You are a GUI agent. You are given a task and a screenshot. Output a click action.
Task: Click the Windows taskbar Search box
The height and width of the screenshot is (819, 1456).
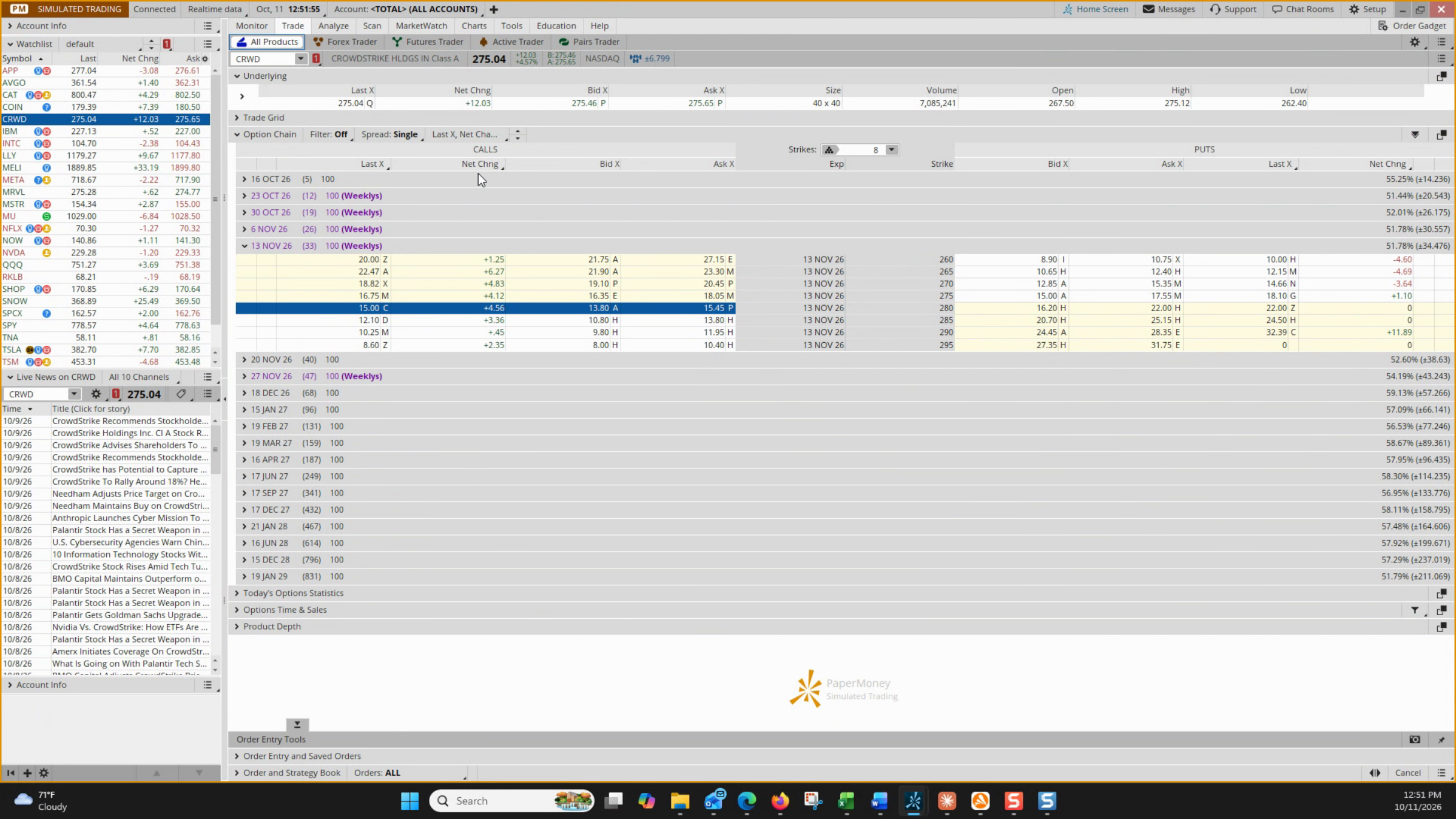511,801
